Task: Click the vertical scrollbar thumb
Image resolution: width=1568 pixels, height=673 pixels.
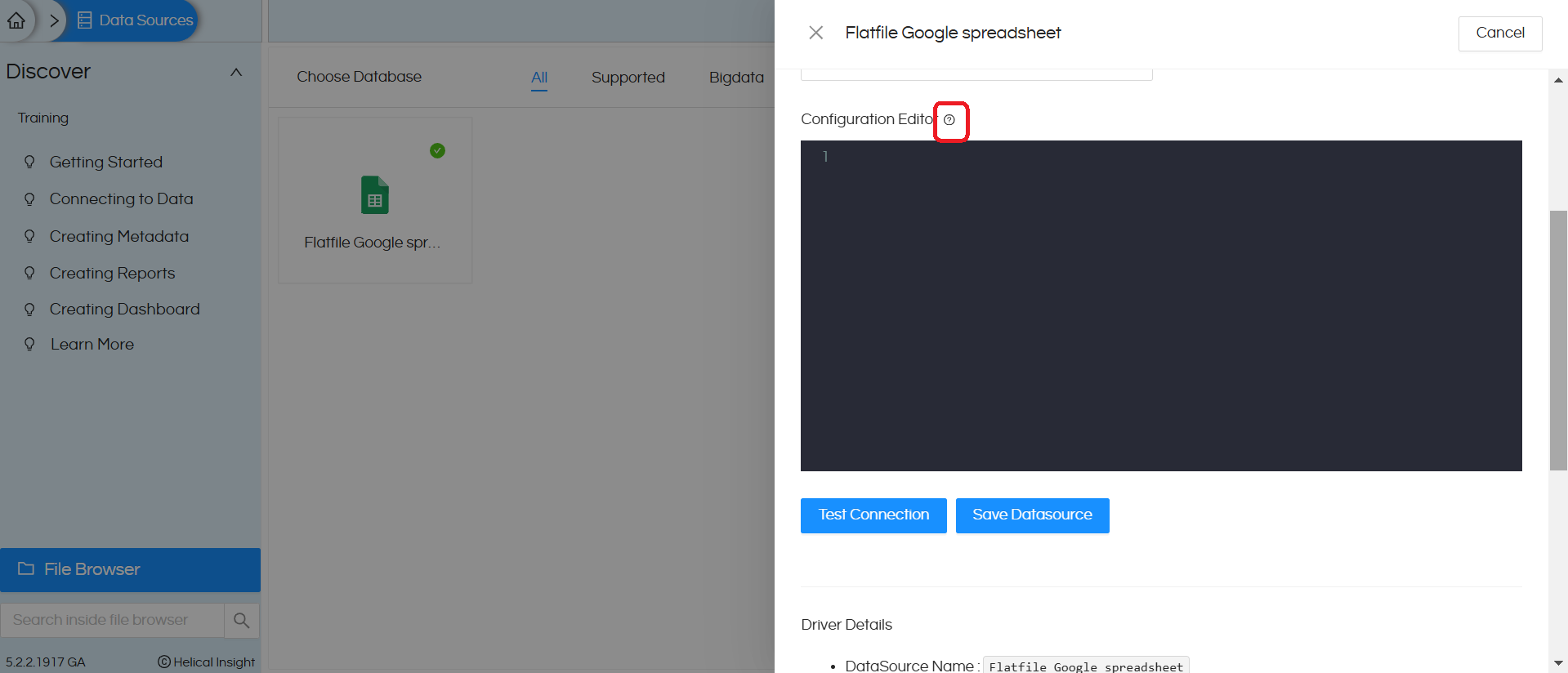Action: click(x=1558, y=341)
